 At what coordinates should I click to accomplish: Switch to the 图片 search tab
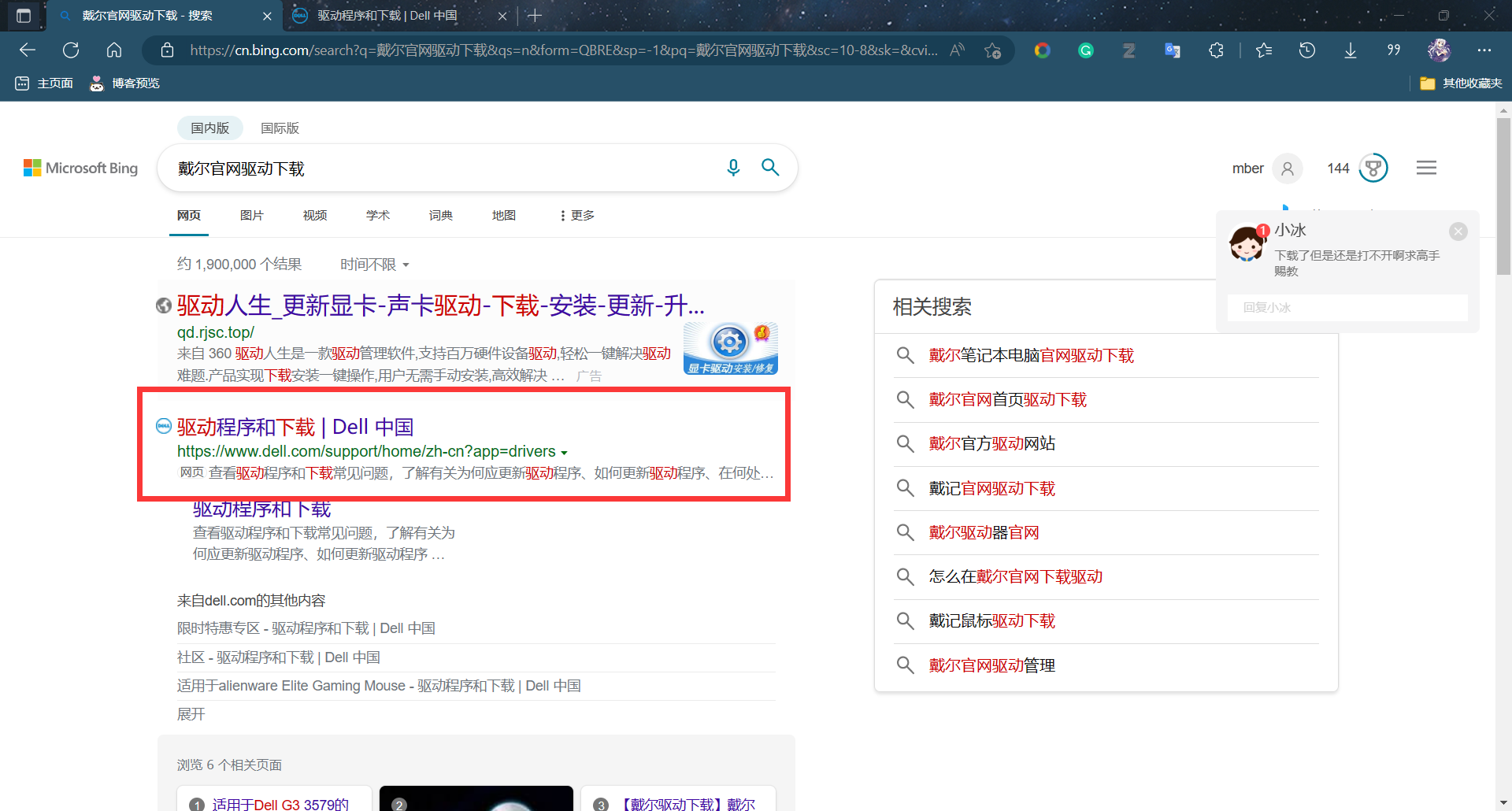point(251,216)
